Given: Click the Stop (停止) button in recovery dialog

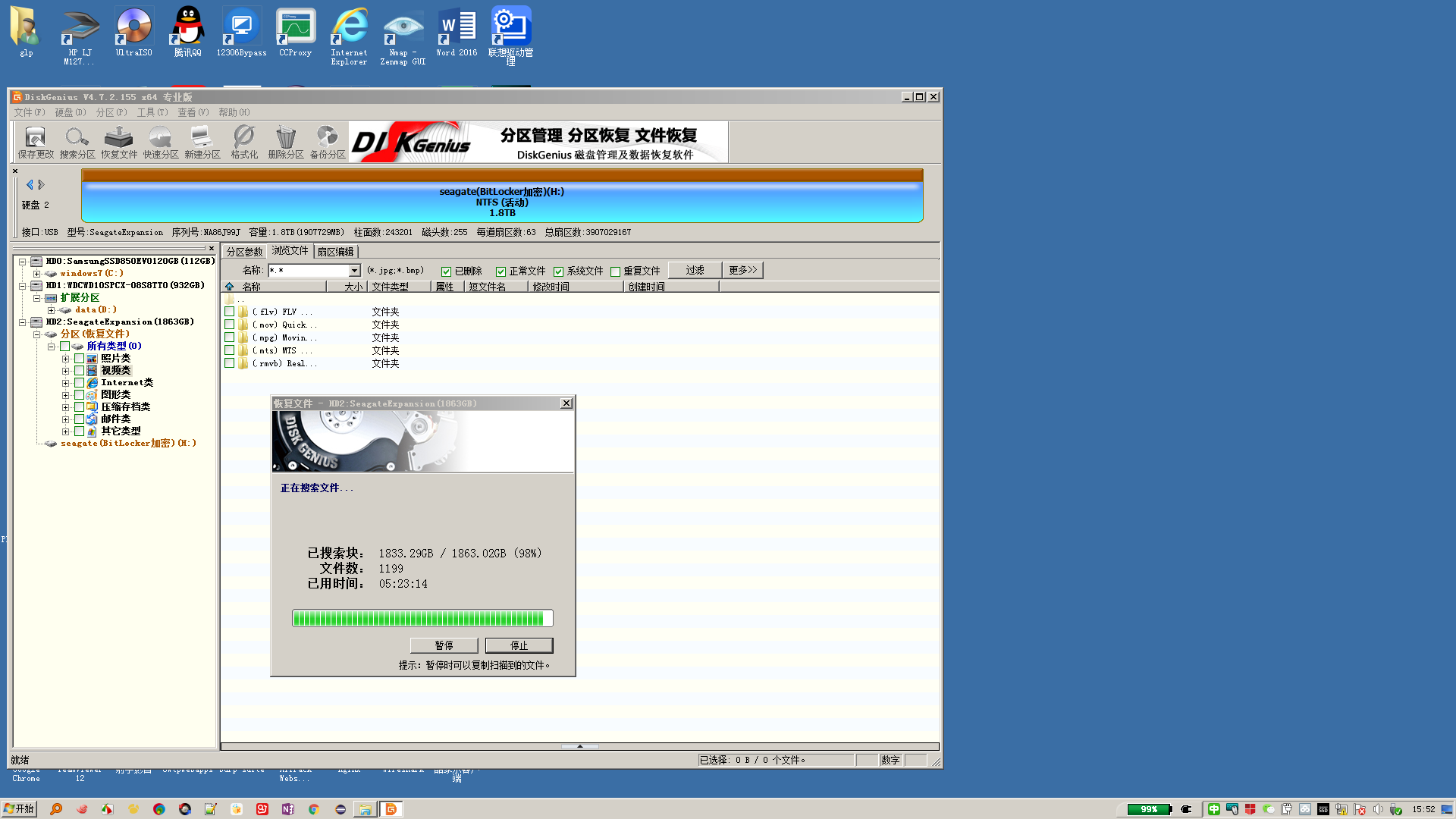Looking at the screenshot, I should [519, 645].
